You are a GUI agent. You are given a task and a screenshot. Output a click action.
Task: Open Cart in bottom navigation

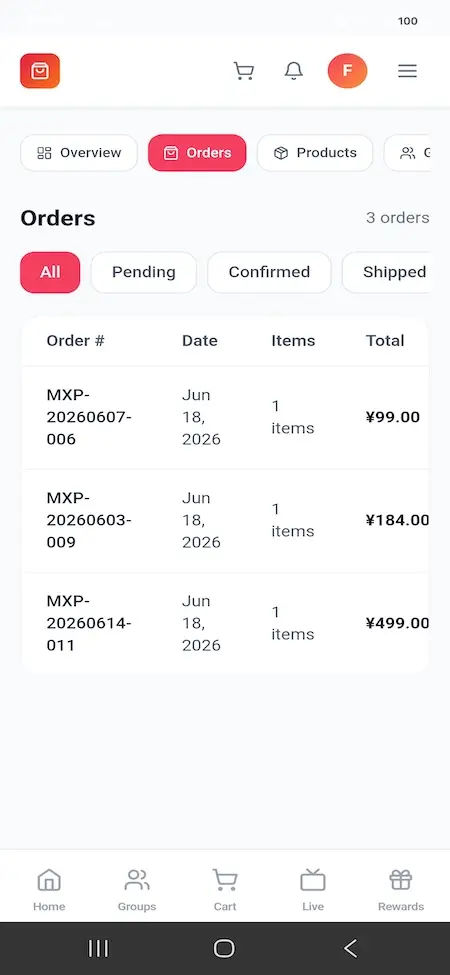tap(225, 890)
